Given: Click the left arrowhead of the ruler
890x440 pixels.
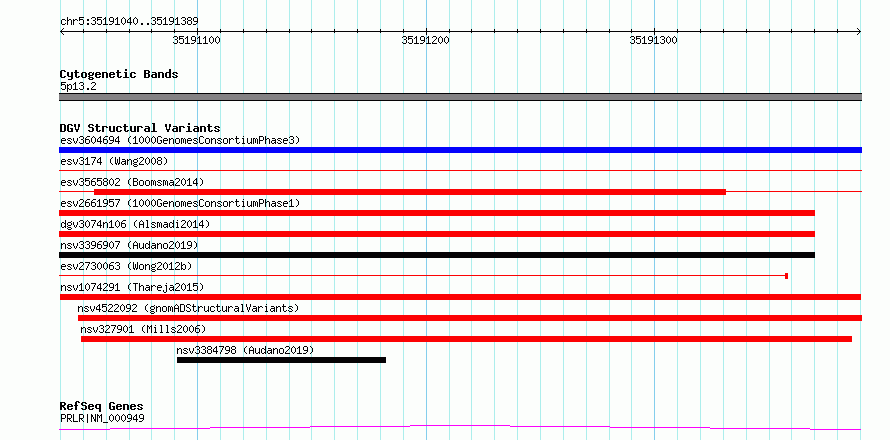Looking at the screenshot, I should (x=62, y=31).
